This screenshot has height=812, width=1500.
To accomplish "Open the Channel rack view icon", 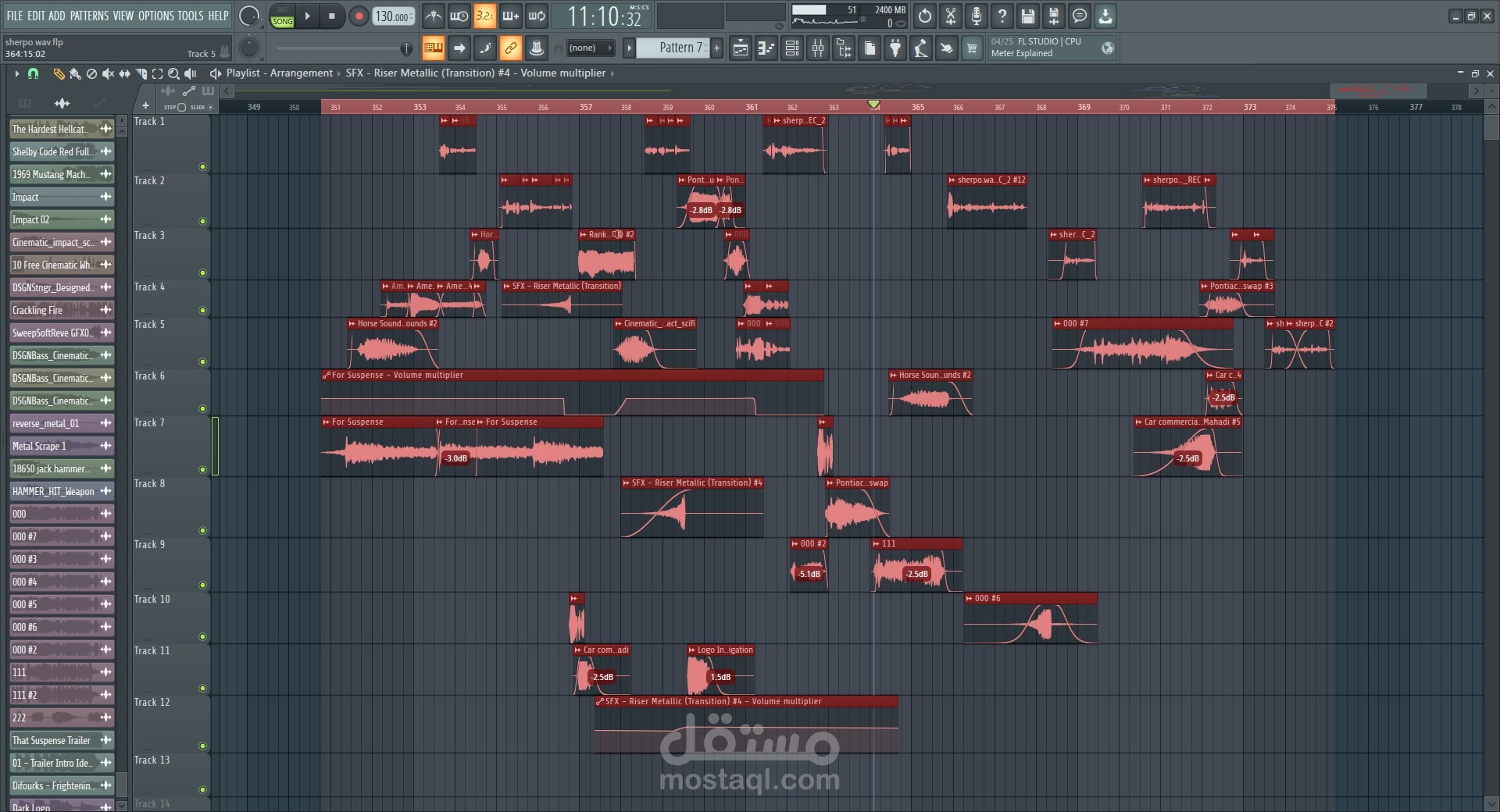I will 792,48.
